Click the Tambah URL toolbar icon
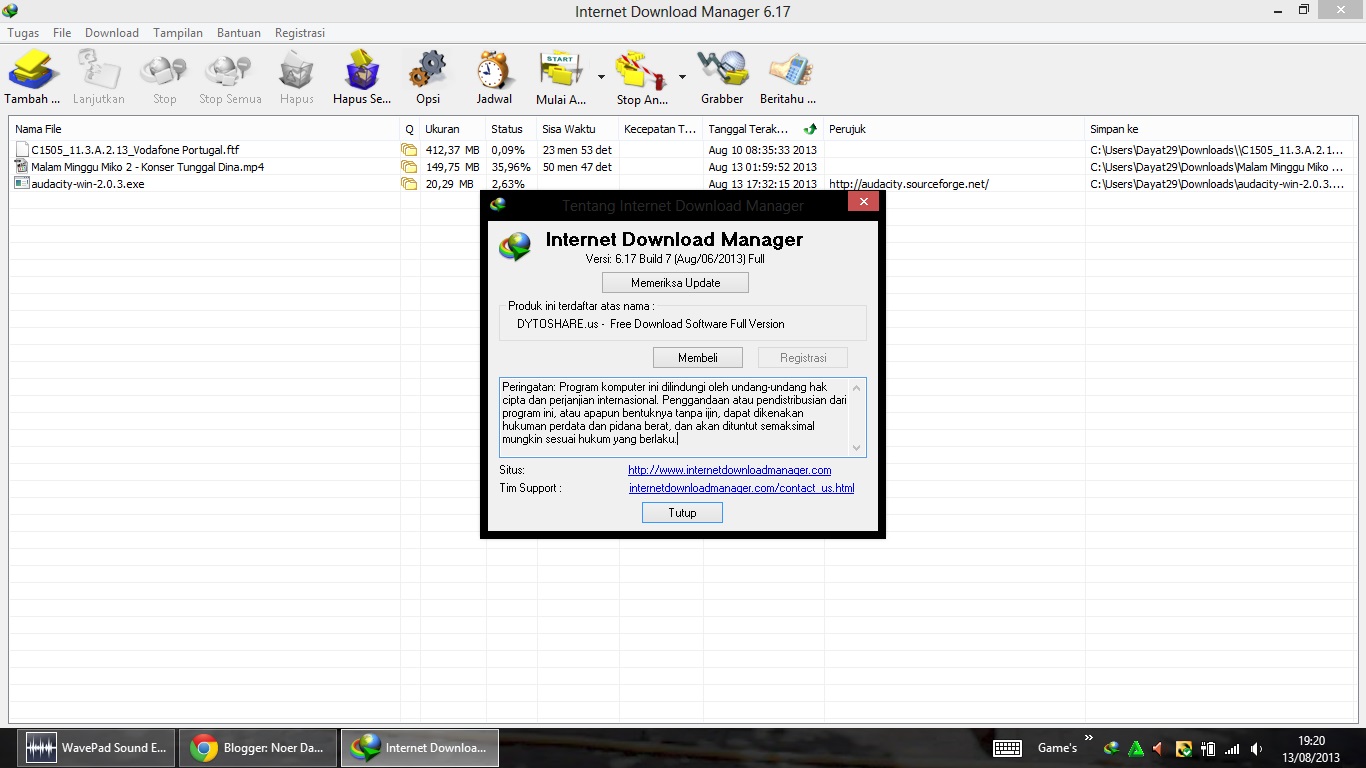This screenshot has height=768, width=1366. click(32, 71)
